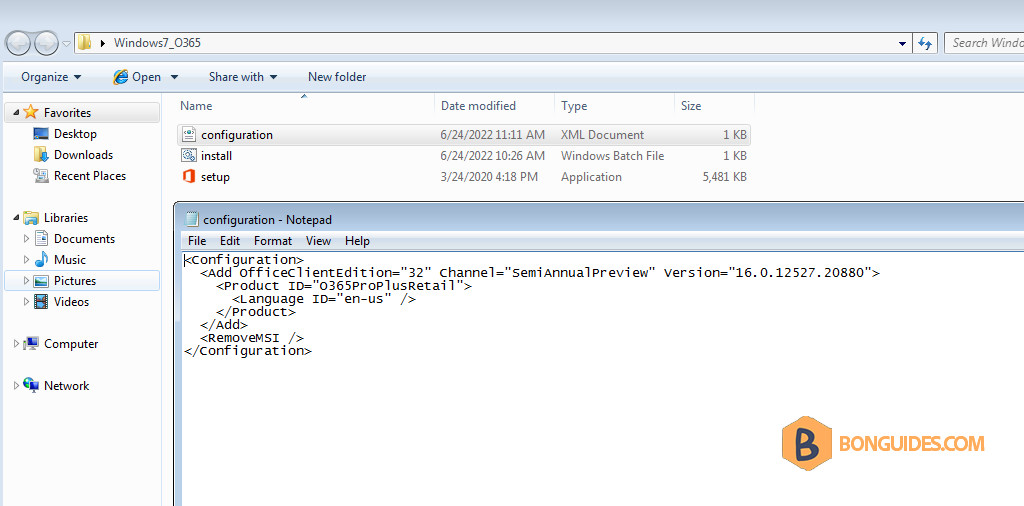This screenshot has height=506, width=1024.
Task: Click the setup file name
Action: point(216,177)
